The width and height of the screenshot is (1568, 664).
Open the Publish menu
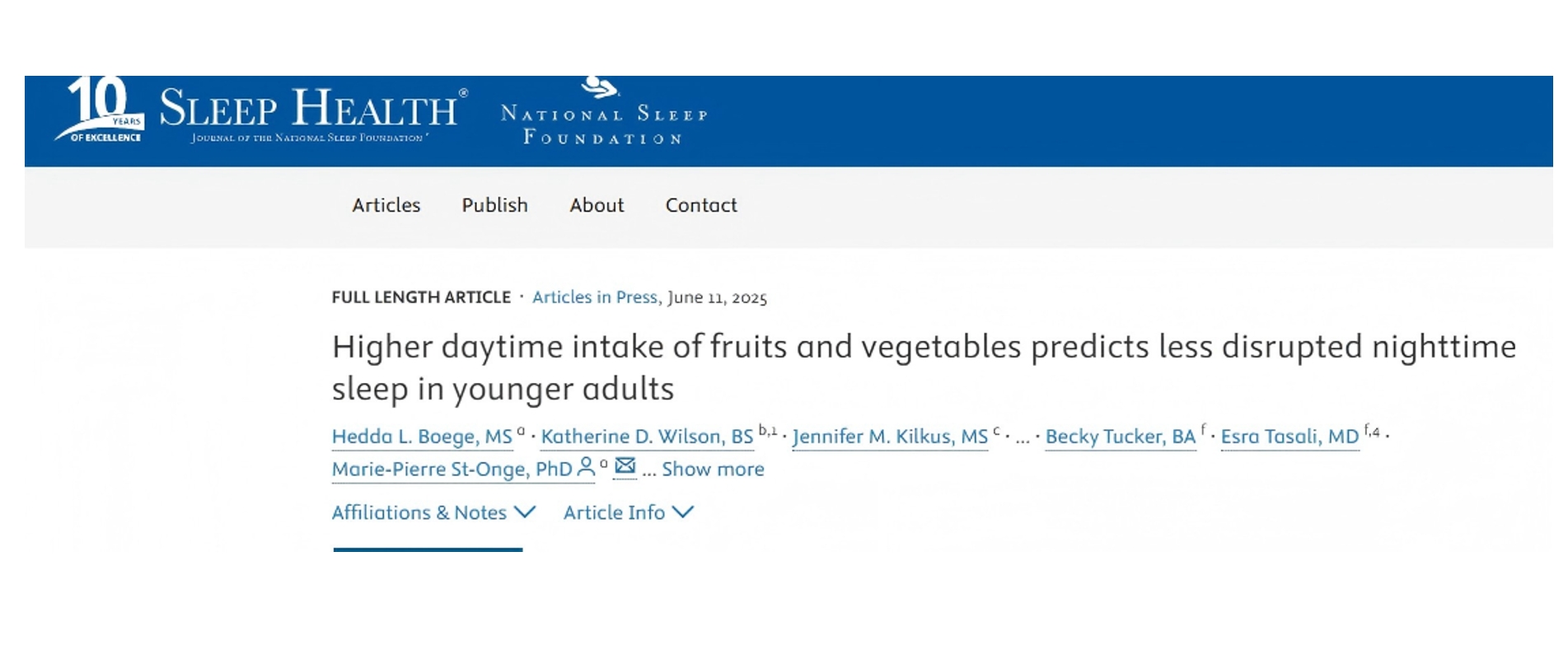(x=494, y=205)
